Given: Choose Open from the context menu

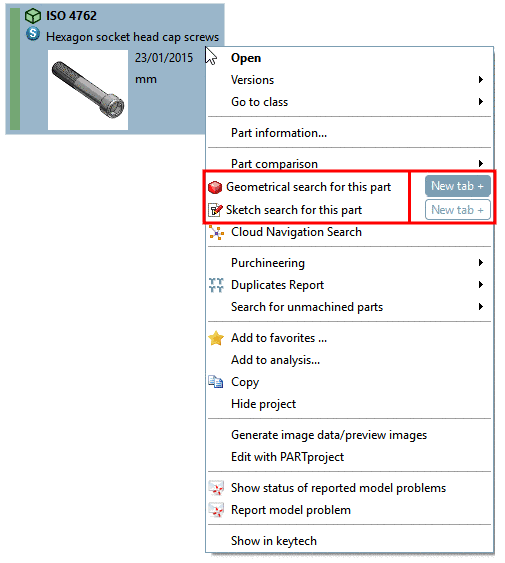Looking at the screenshot, I should click(246, 58).
